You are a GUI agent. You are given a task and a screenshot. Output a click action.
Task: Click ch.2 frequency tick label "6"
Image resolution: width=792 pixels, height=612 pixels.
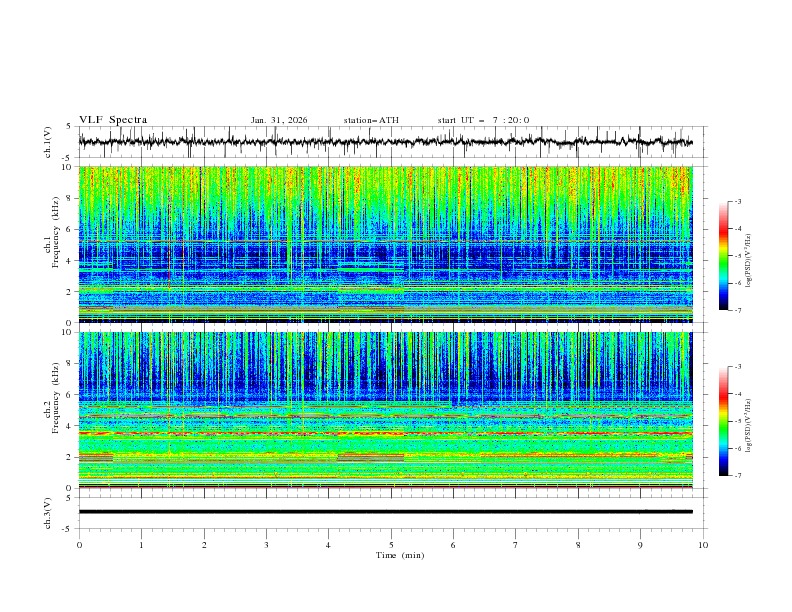coord(70,395)
